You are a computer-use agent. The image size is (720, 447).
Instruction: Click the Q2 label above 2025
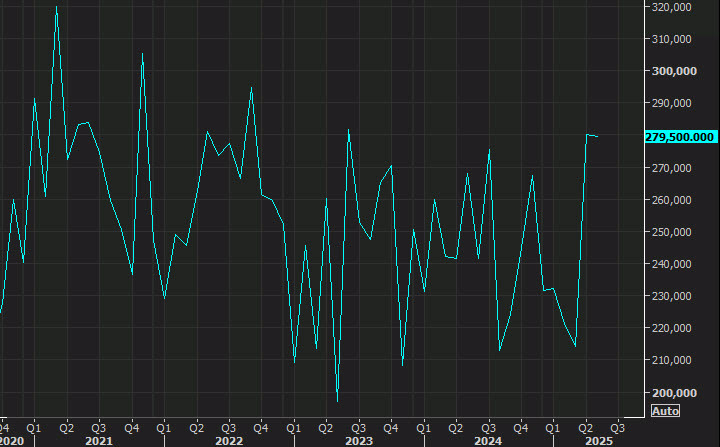tap(585, 428)
